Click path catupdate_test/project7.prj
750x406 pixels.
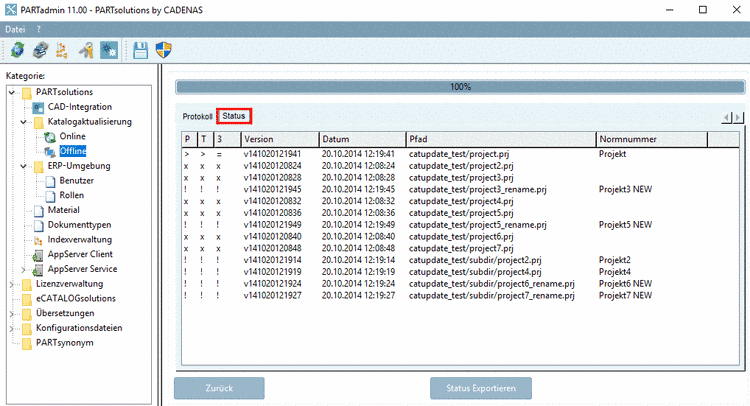pyautogui.click(x=461, y=249)
